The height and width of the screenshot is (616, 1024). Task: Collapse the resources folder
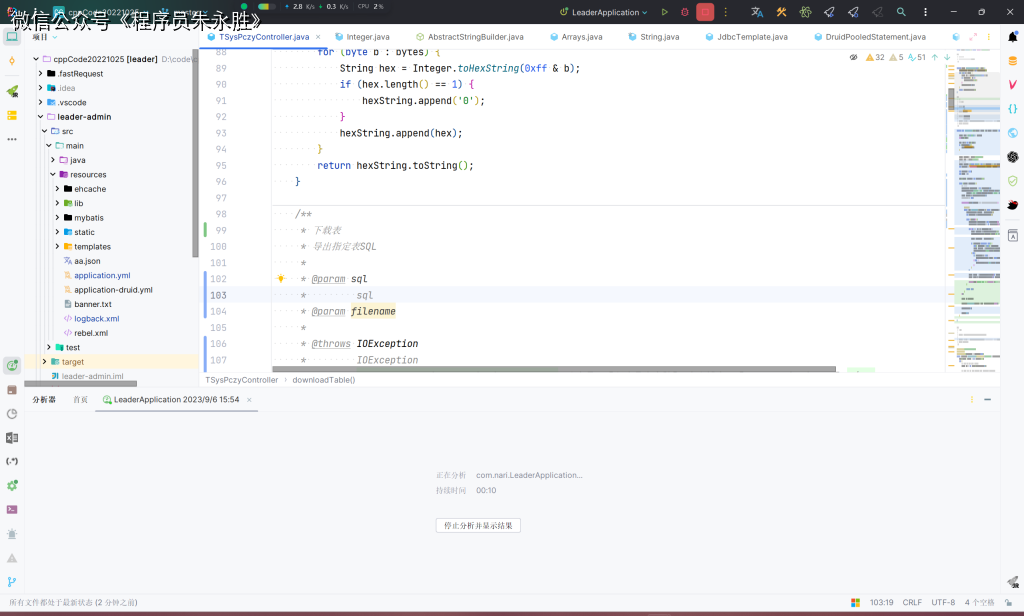click(x=53, y=174)
